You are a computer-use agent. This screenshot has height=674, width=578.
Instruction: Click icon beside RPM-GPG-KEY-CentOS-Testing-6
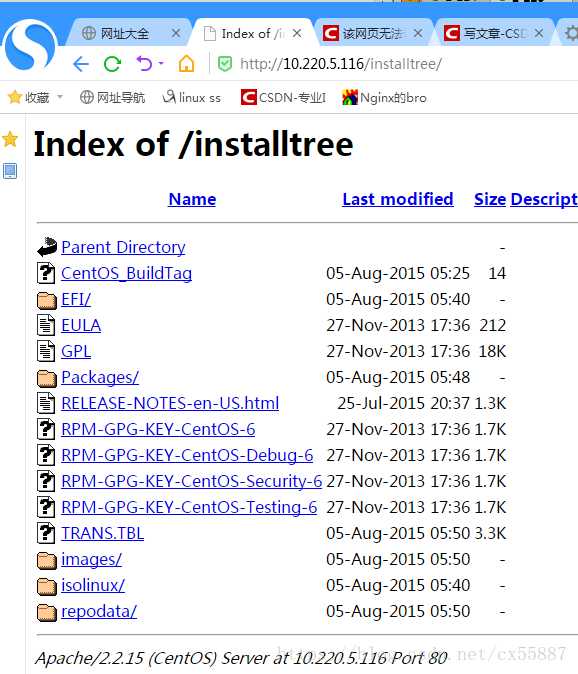pos(46,507)
